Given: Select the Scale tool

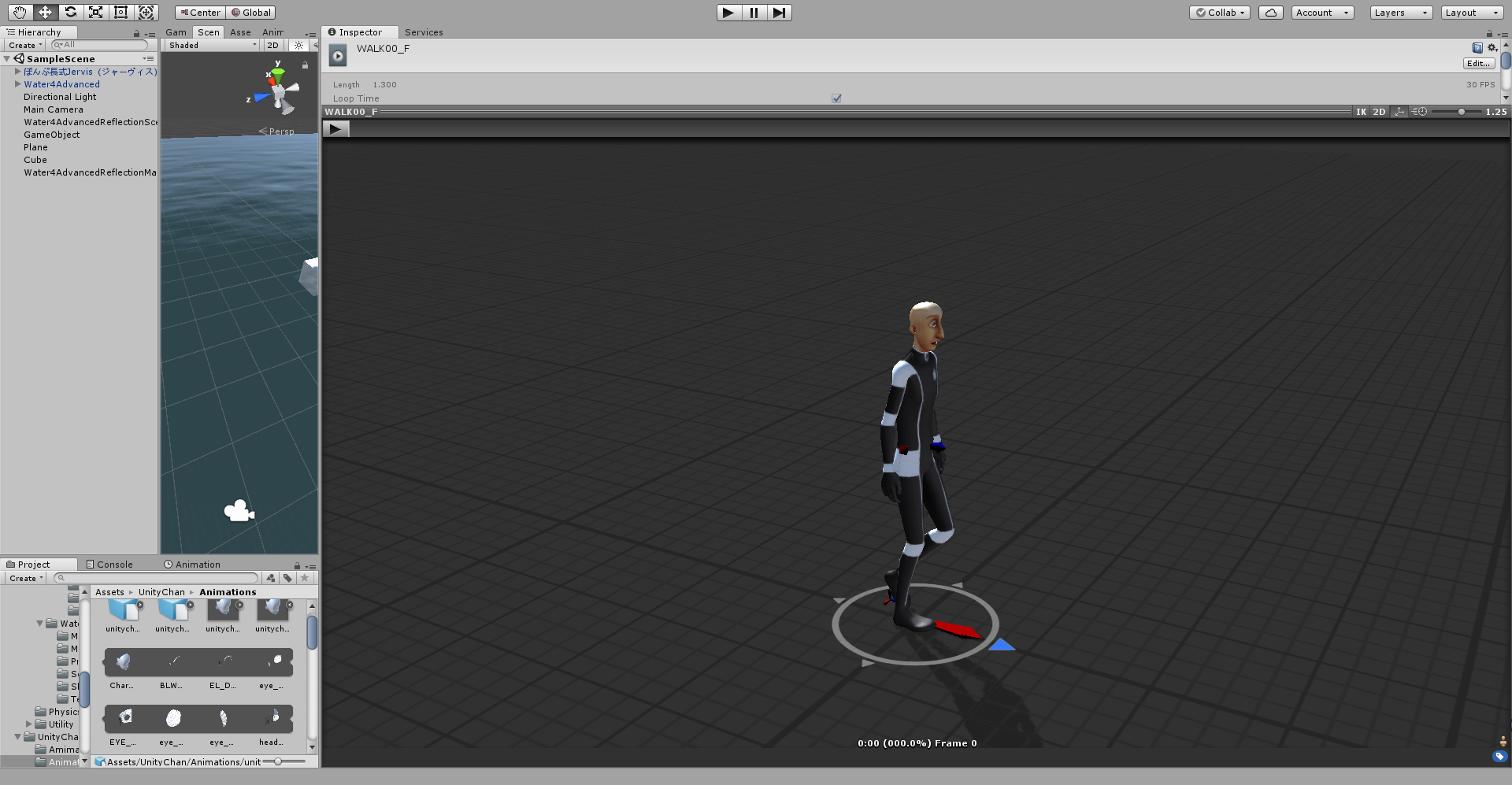Looking at the screenshot, I should (x=95, y=12).
